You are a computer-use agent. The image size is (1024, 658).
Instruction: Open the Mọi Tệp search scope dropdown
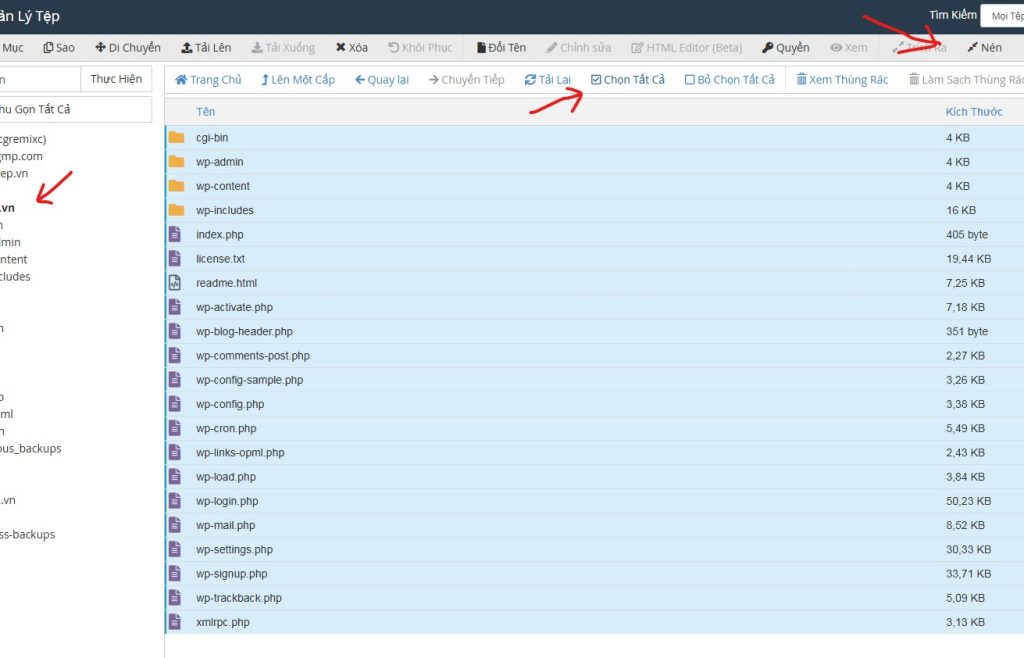tap(1003, 16)
